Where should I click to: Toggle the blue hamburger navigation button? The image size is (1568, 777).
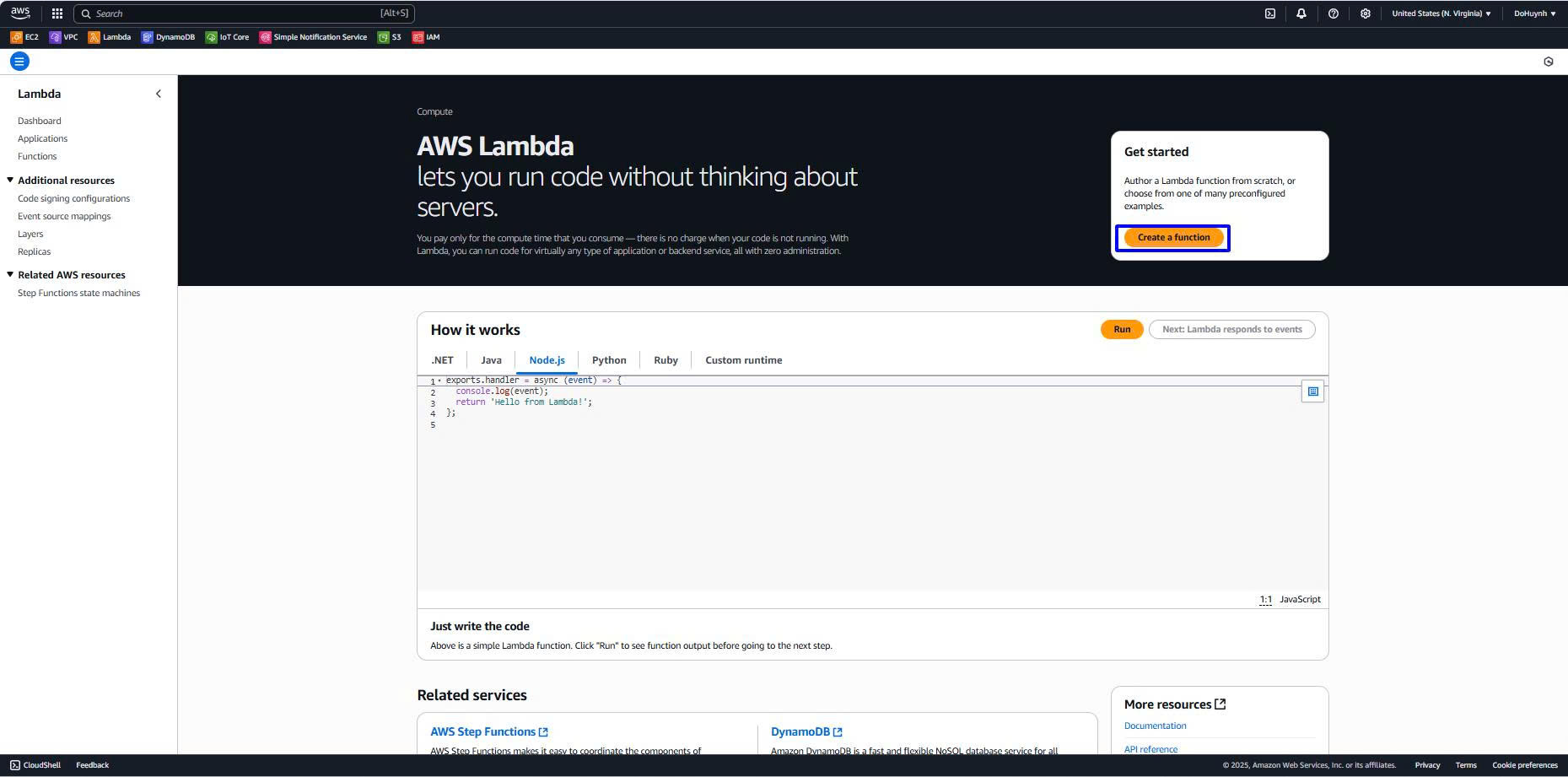pos(19,62)
